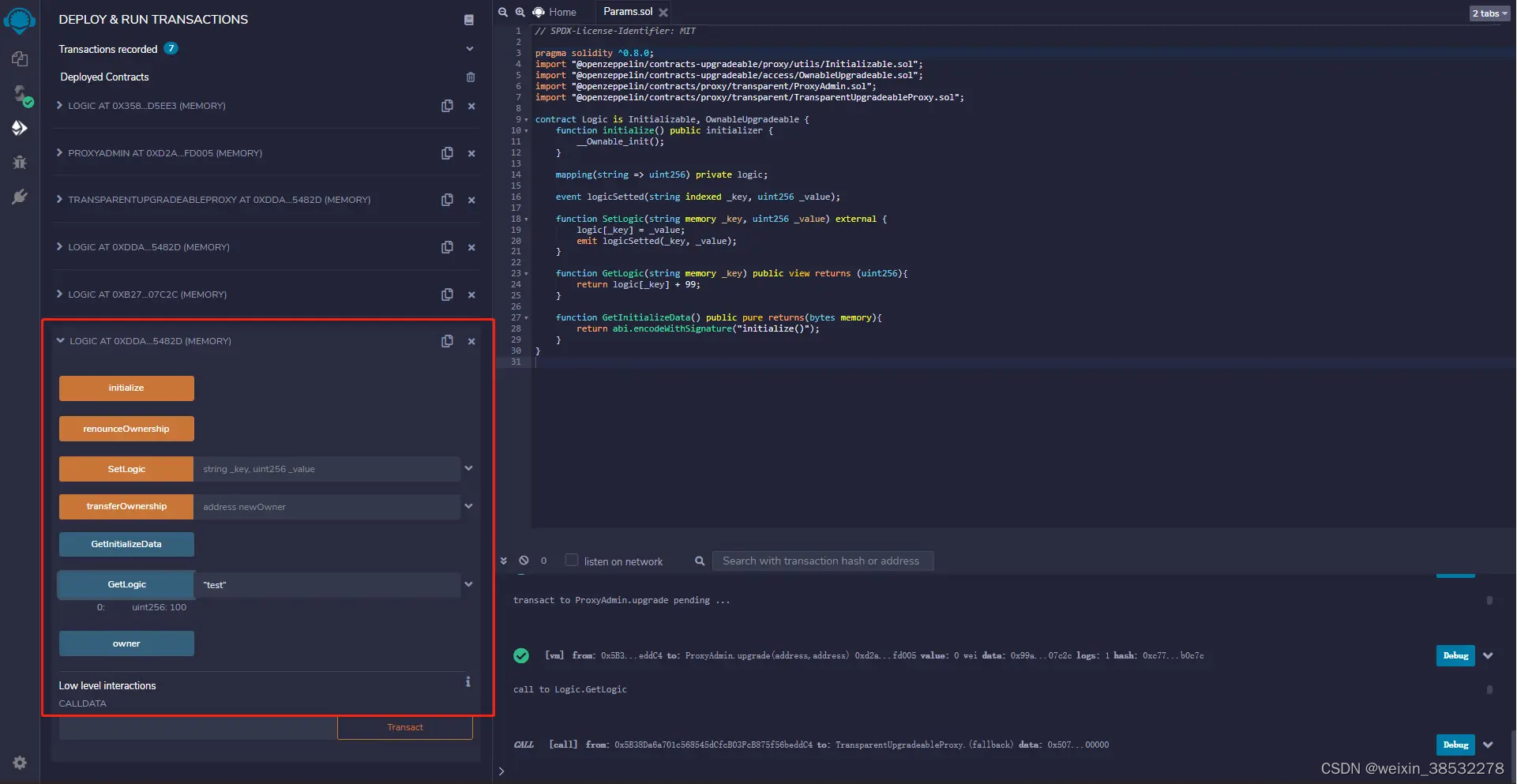The width and height of the screenshot is (1517, 784).
Task: Expand LOGIC AT 0X358...D5EE3 contract
Action: [x=59, y=105]
